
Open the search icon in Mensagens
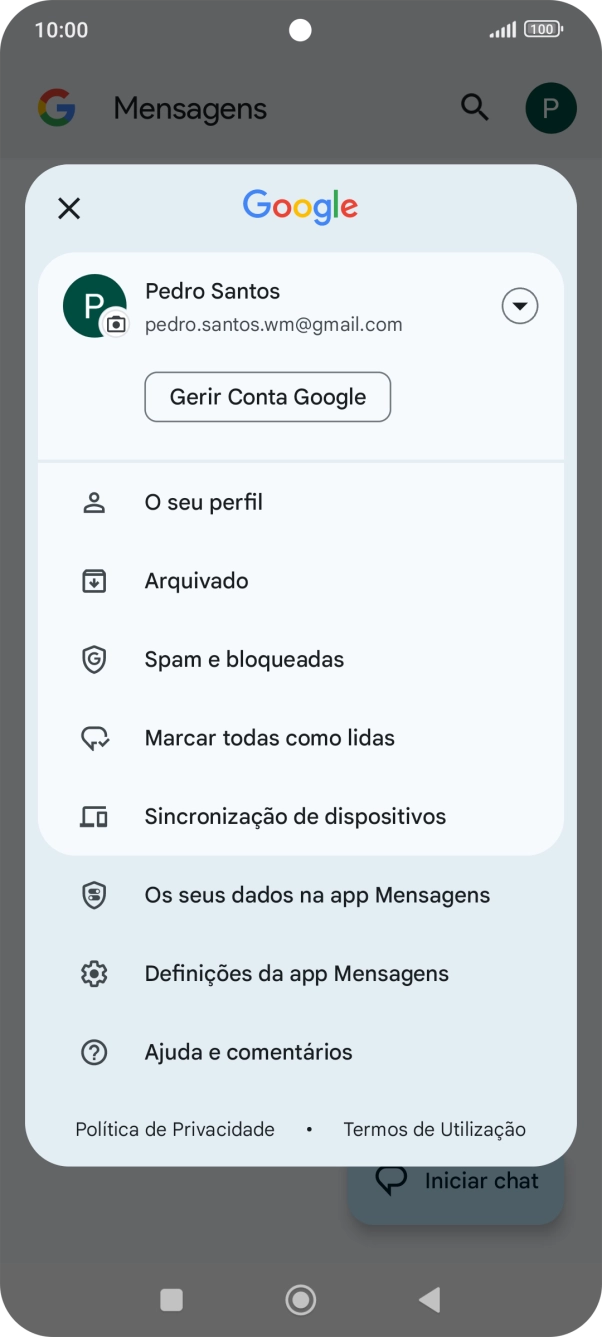[x=475, y=107]
